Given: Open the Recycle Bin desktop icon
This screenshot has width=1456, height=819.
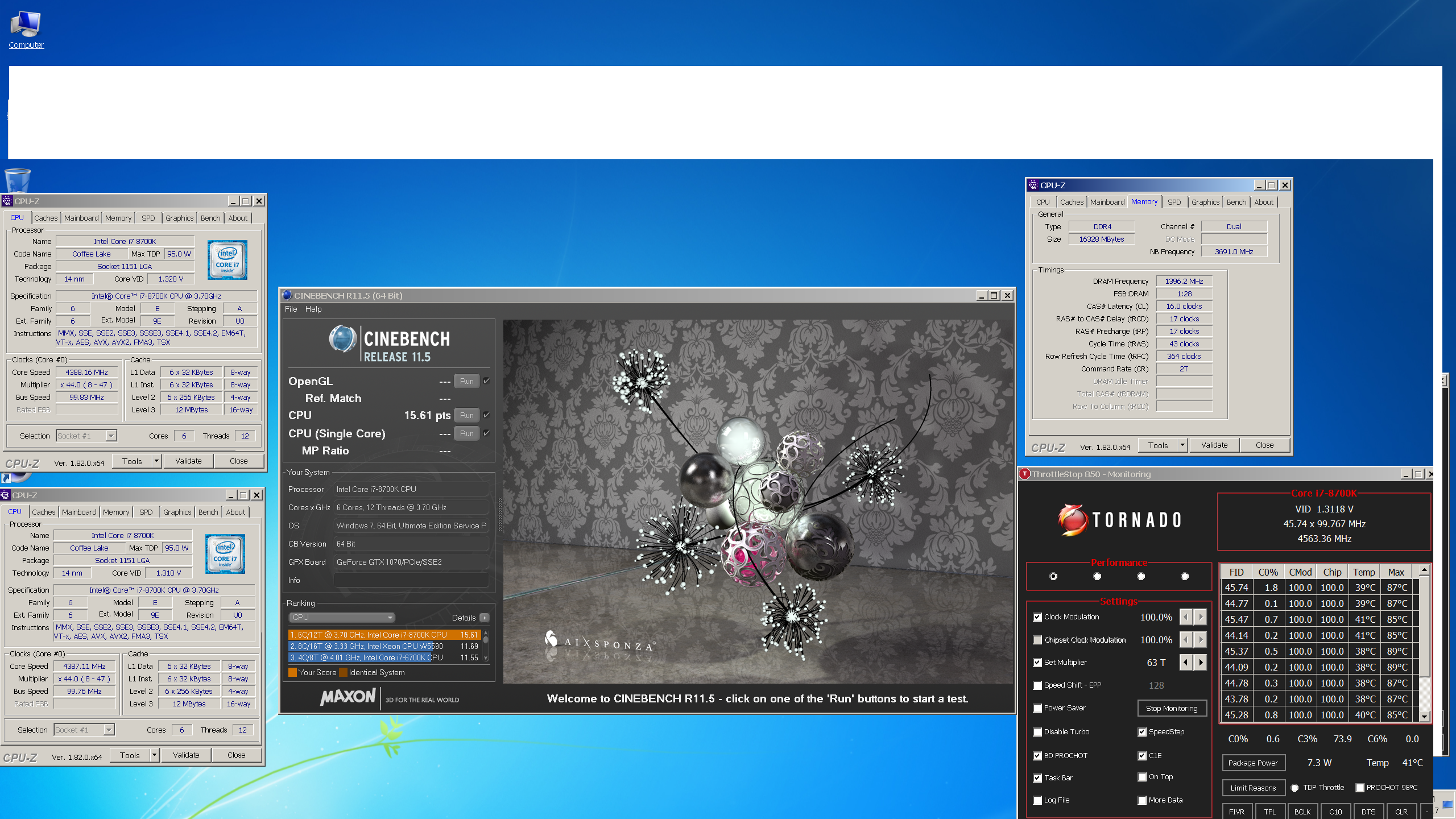Looking at the screenshot, I should point(17,181).
